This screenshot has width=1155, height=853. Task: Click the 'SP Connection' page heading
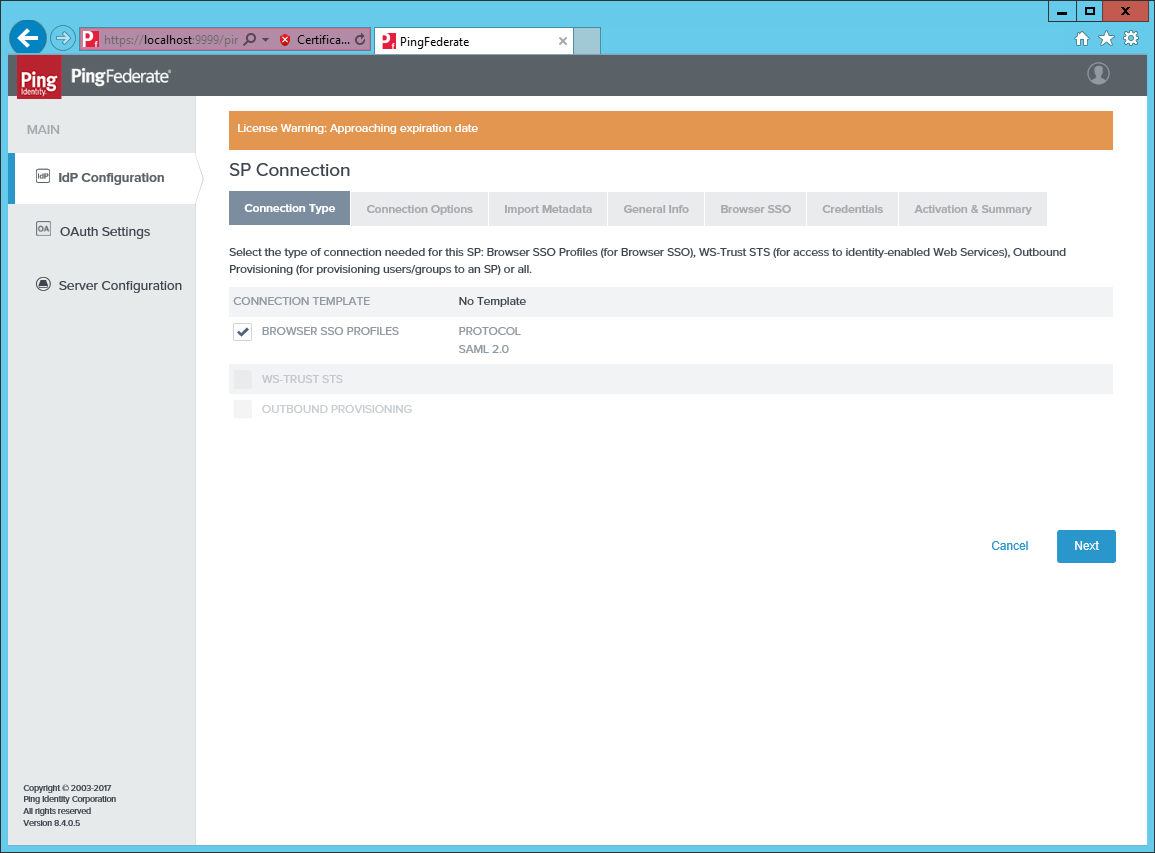(x=289, y=170)
